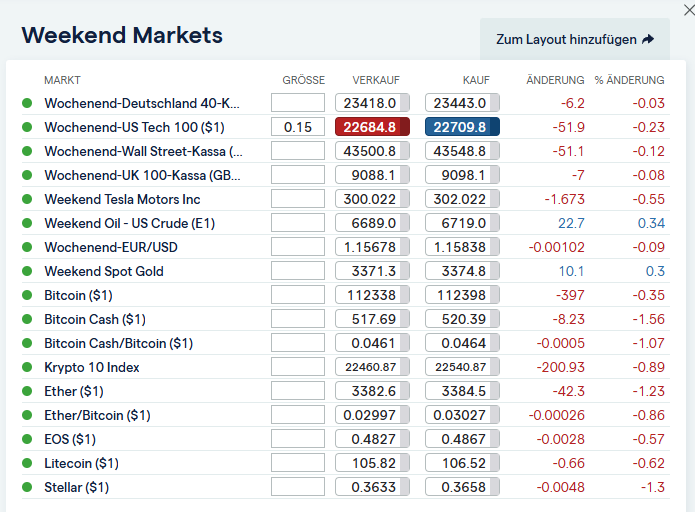
Task: Click sell price 23418.0 for Deutschland 40
Action: point(372,103)
